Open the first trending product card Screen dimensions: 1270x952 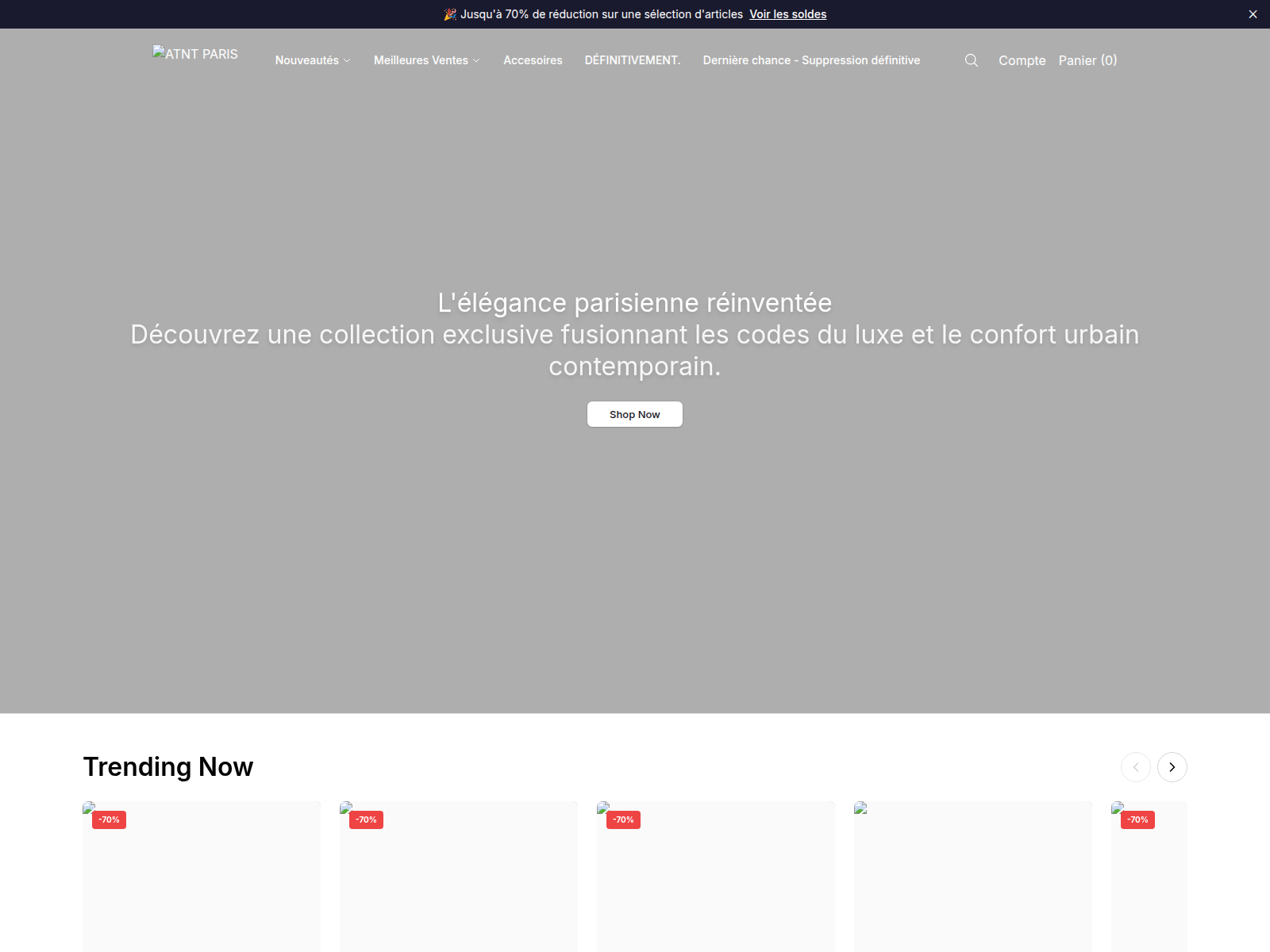tap(202, 877)
